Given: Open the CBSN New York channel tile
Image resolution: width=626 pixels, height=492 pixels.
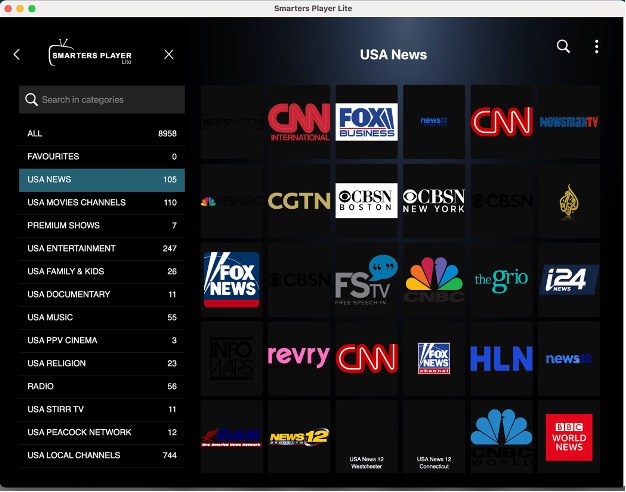Looking at the screenshot, I should 434,200.
